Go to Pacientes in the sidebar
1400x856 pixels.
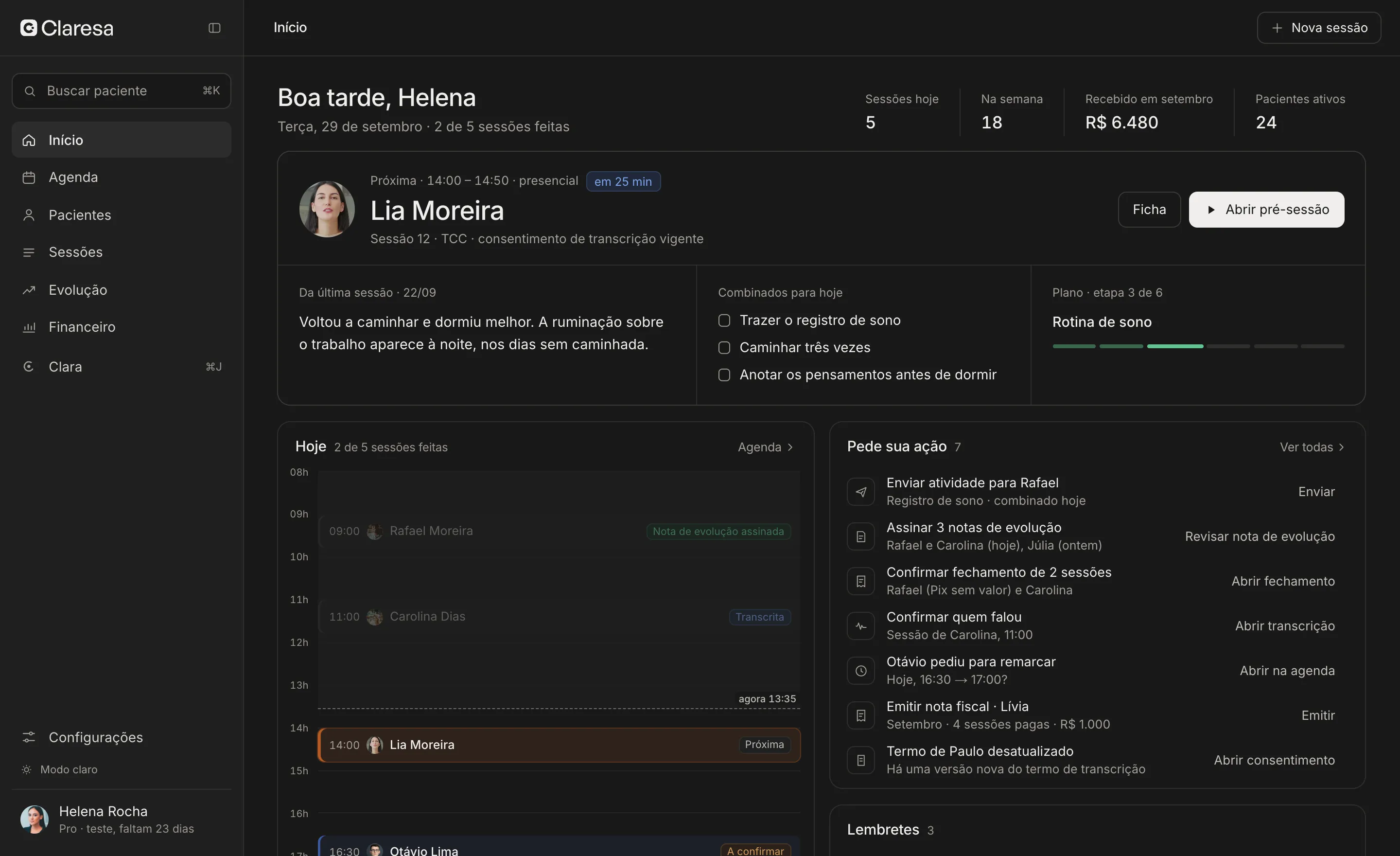click(122, 215)
